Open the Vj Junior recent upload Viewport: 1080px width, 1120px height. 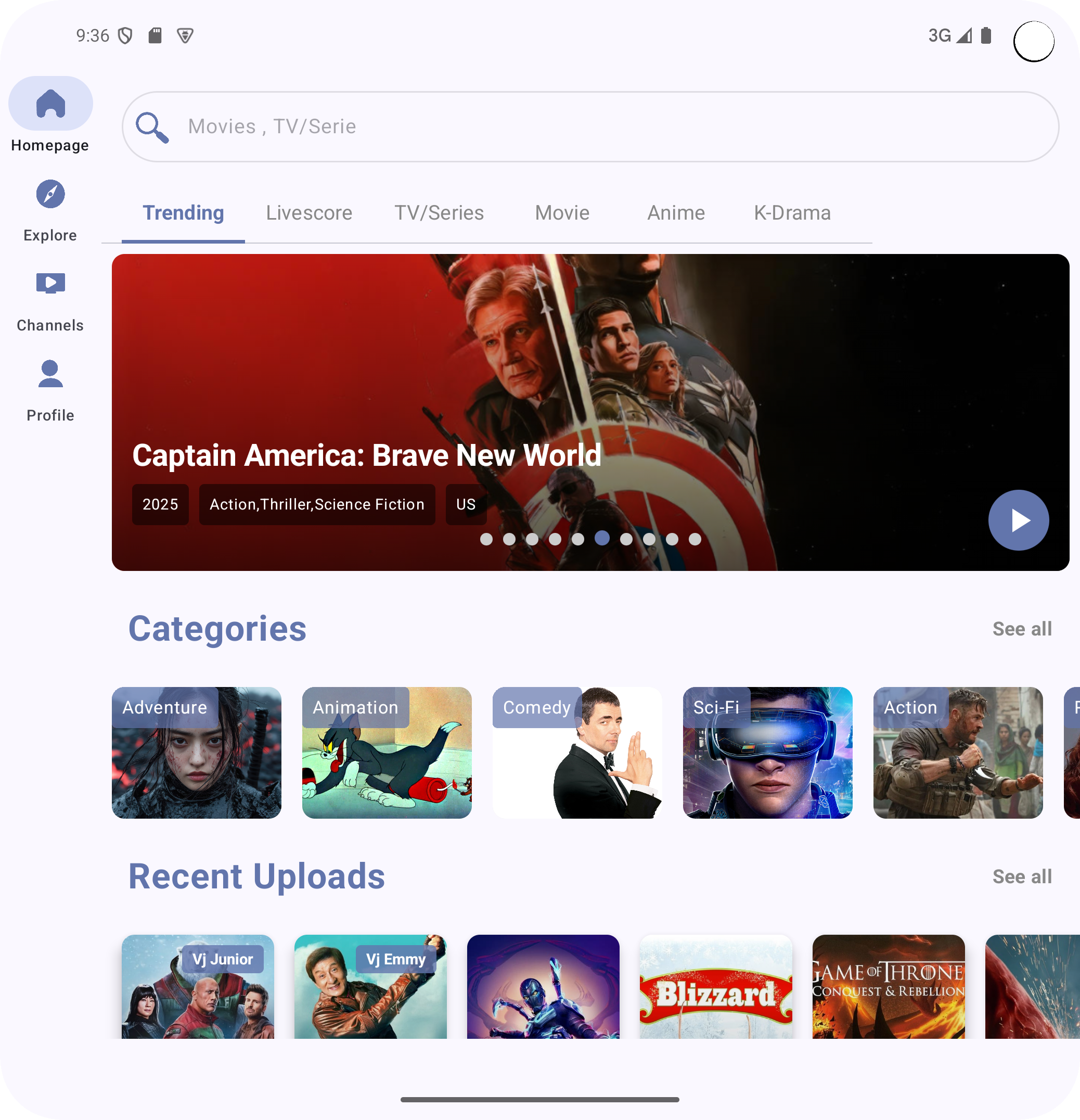pos(198,986)
